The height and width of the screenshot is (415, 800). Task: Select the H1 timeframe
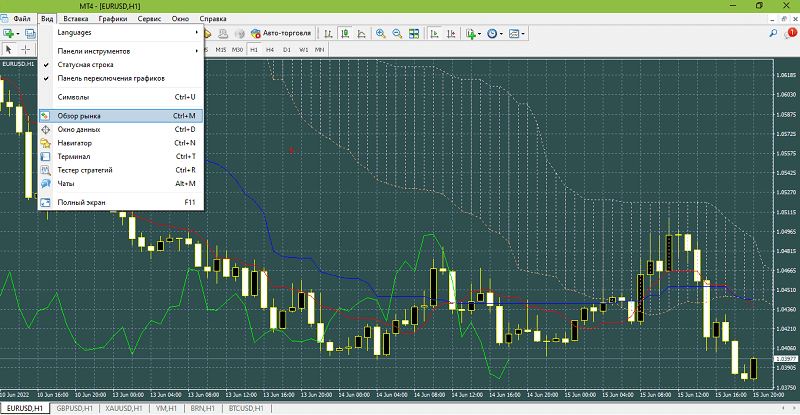tap(254, 50)
